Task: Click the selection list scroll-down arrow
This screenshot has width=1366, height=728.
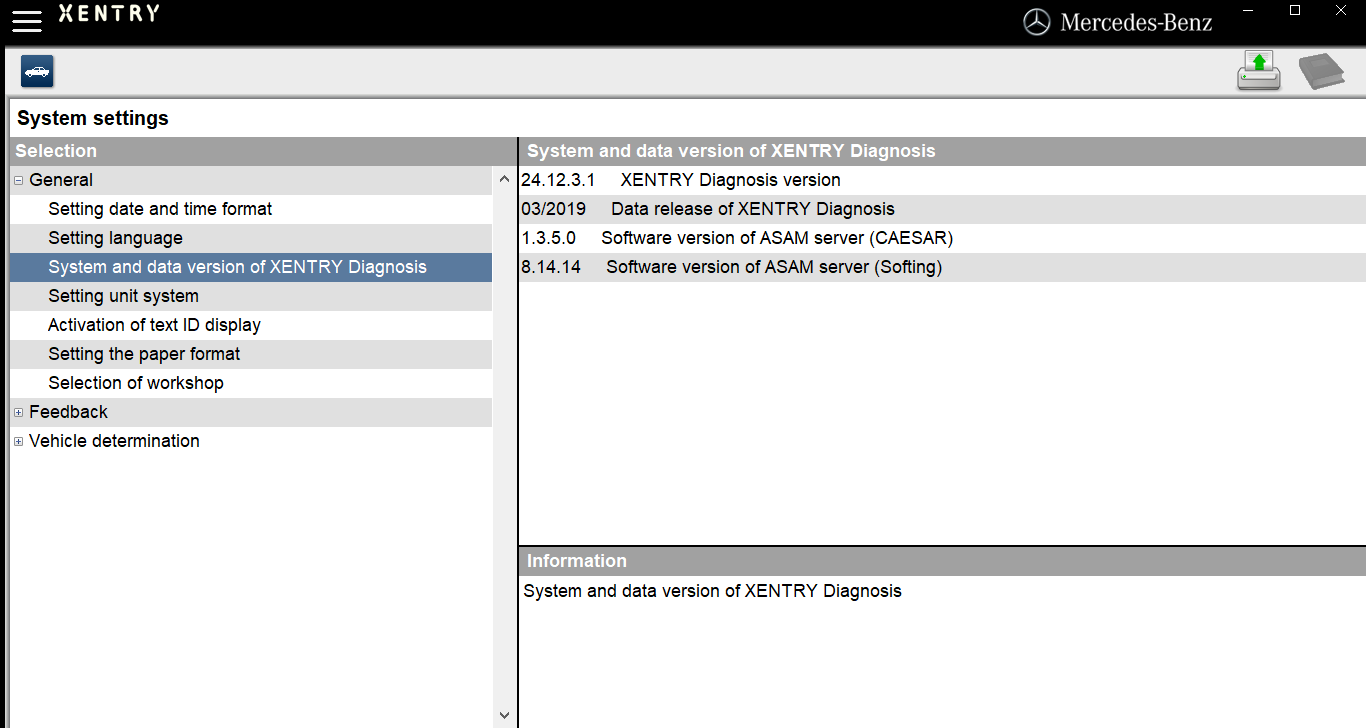Action: (x=504, y=716)
